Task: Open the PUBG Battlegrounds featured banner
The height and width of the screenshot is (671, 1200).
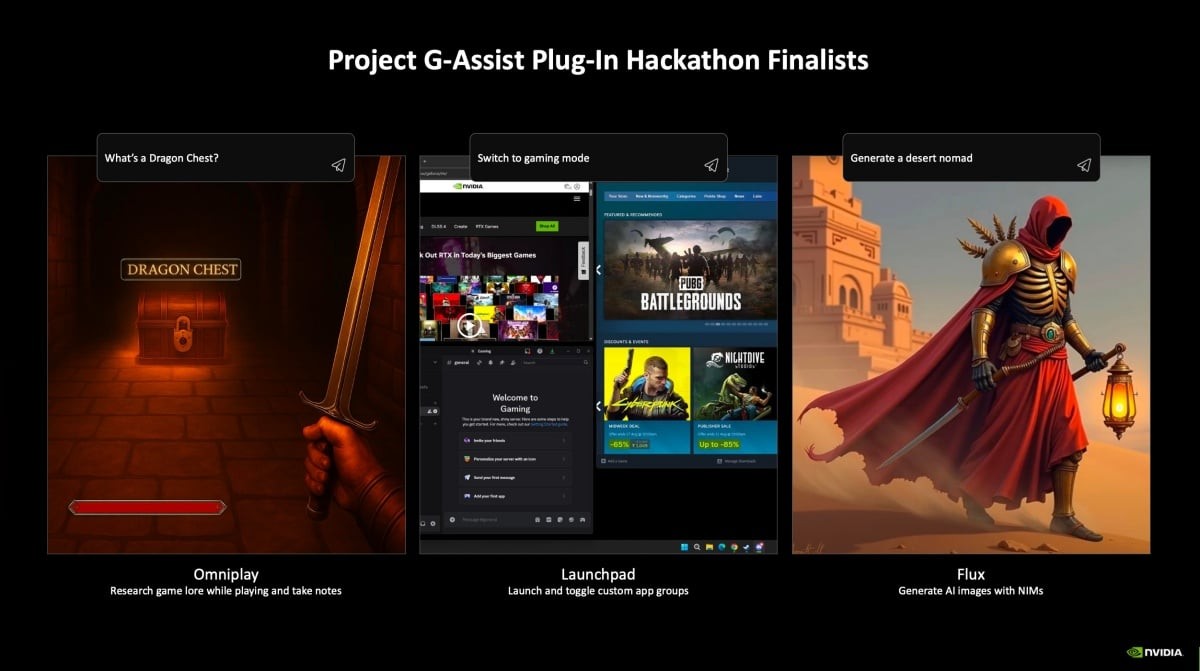Action: point(690,270)
